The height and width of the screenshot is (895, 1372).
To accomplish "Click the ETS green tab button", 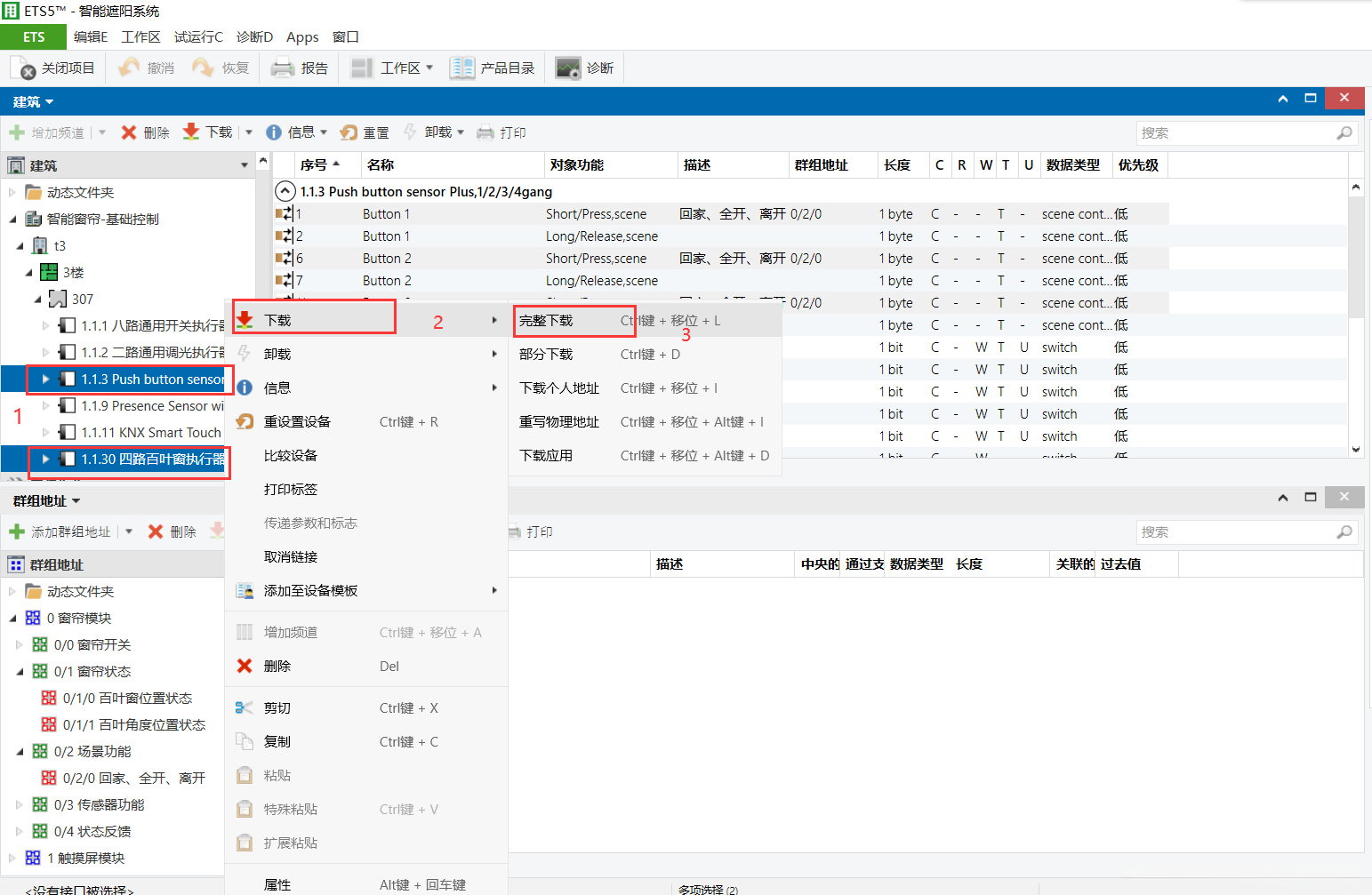I will coord(34,36).
